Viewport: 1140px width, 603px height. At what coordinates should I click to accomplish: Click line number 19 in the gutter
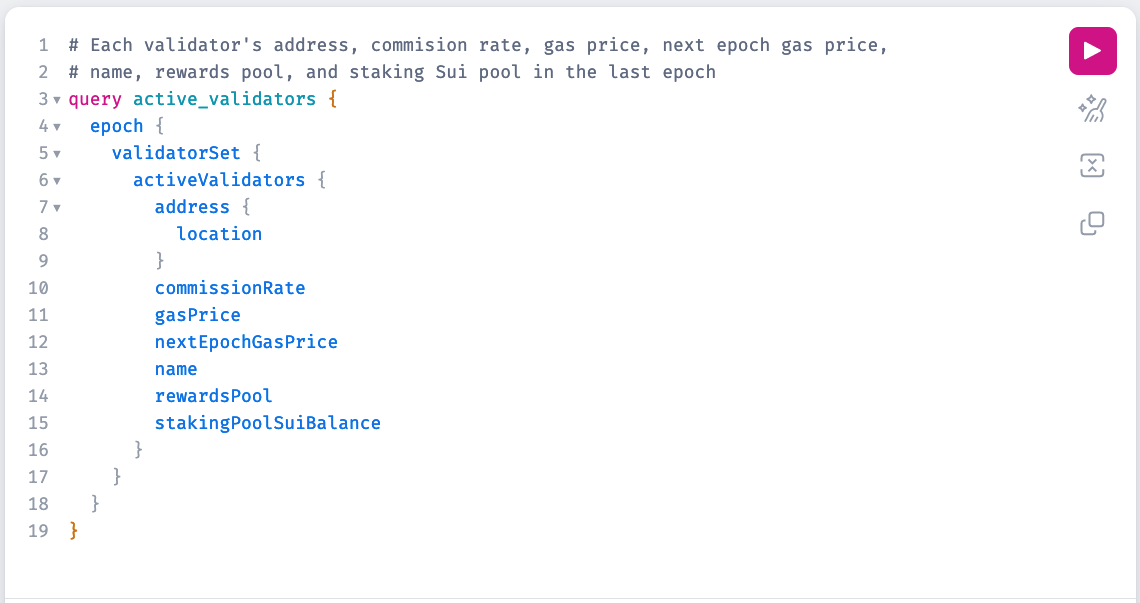pyautogui.click(x=38, y=531)
